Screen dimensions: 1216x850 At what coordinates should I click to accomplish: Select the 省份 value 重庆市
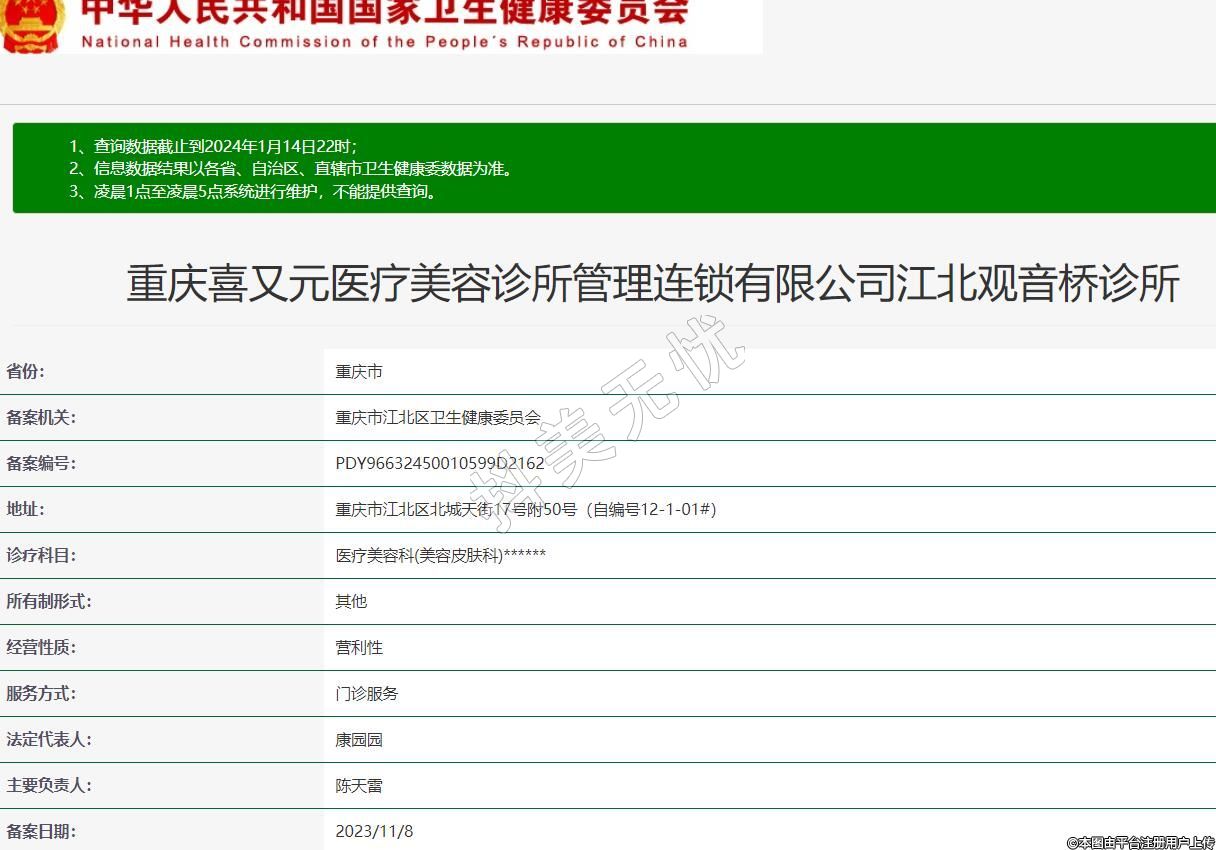pos(359,372)
